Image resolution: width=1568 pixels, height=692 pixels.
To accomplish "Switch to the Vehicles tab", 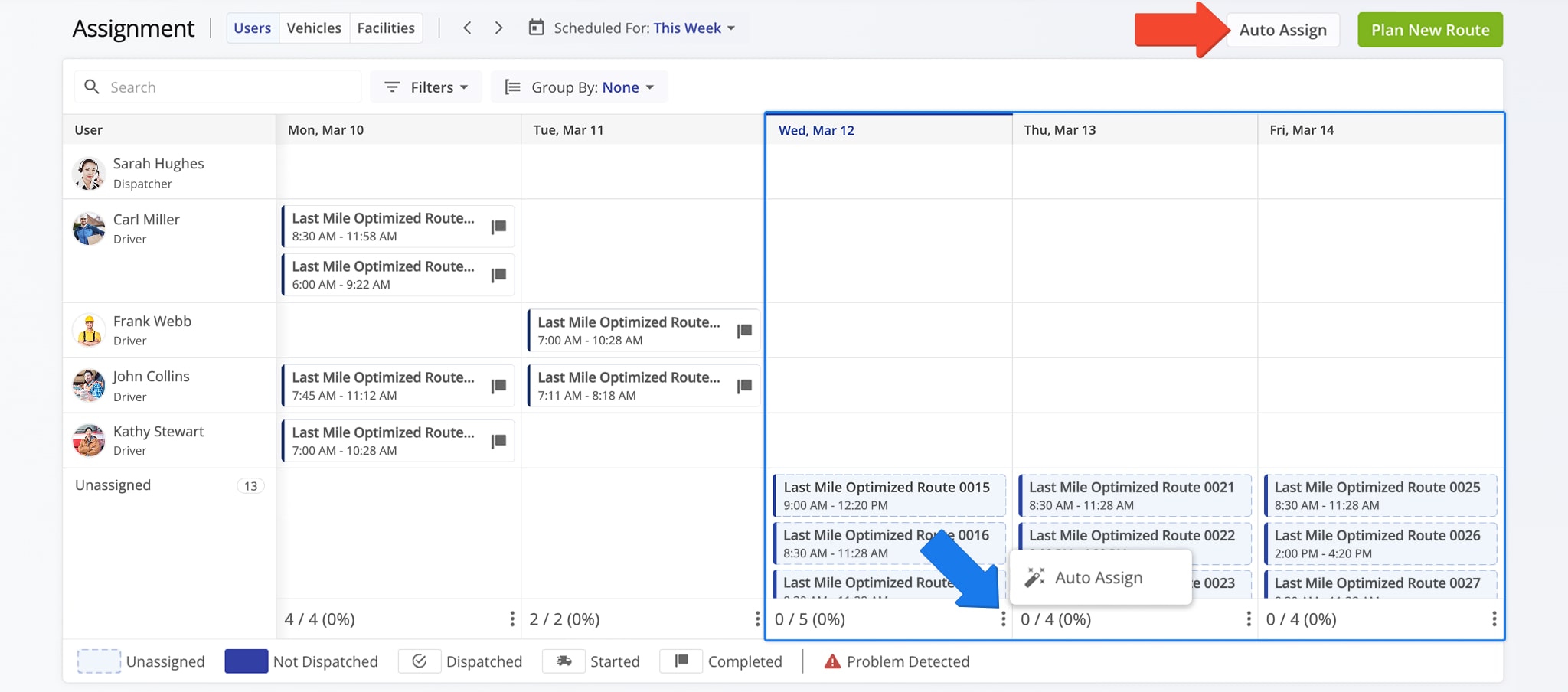I will click(x=314, y=28).
